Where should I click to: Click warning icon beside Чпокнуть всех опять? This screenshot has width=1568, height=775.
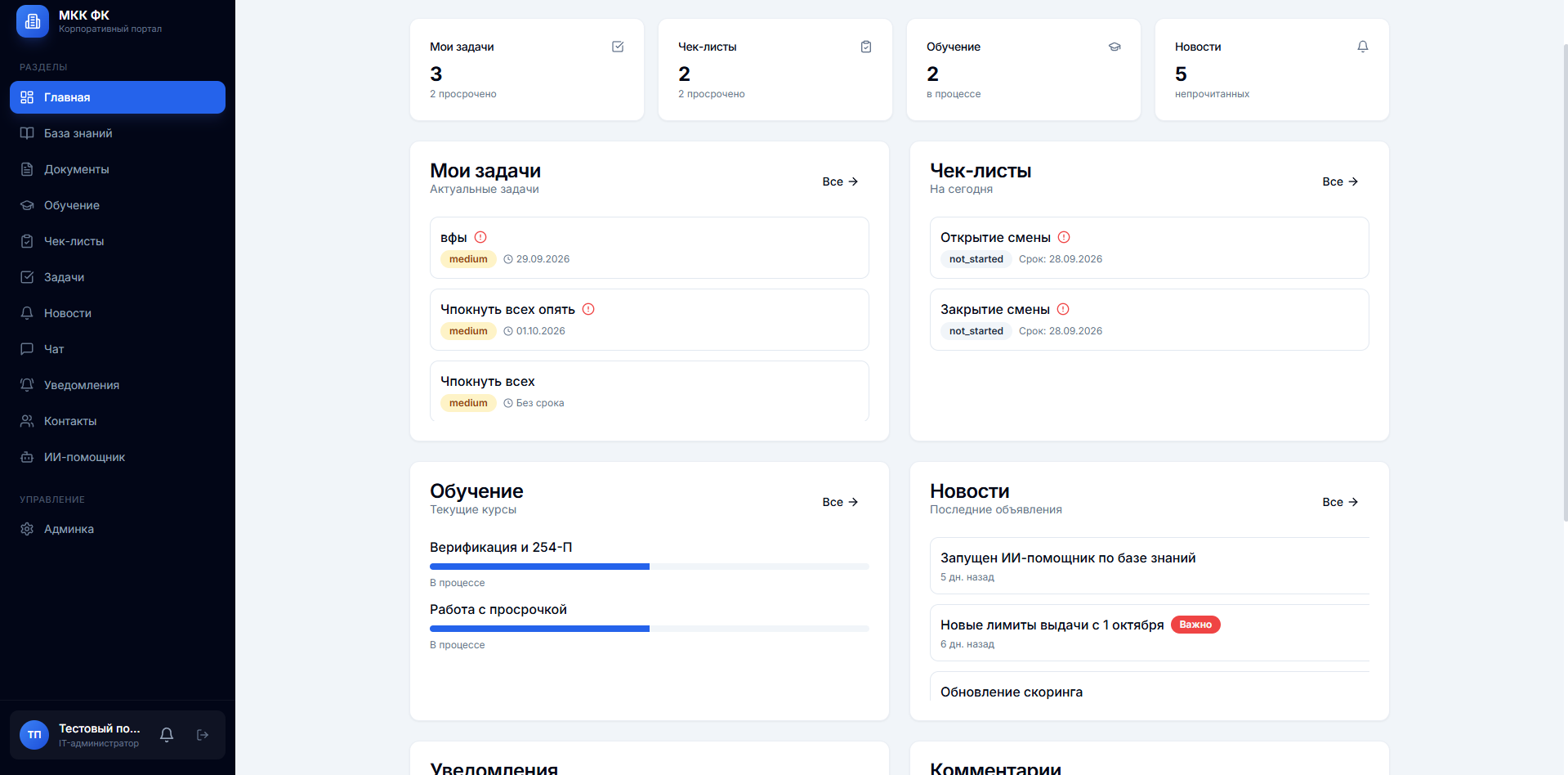point(588,309)
